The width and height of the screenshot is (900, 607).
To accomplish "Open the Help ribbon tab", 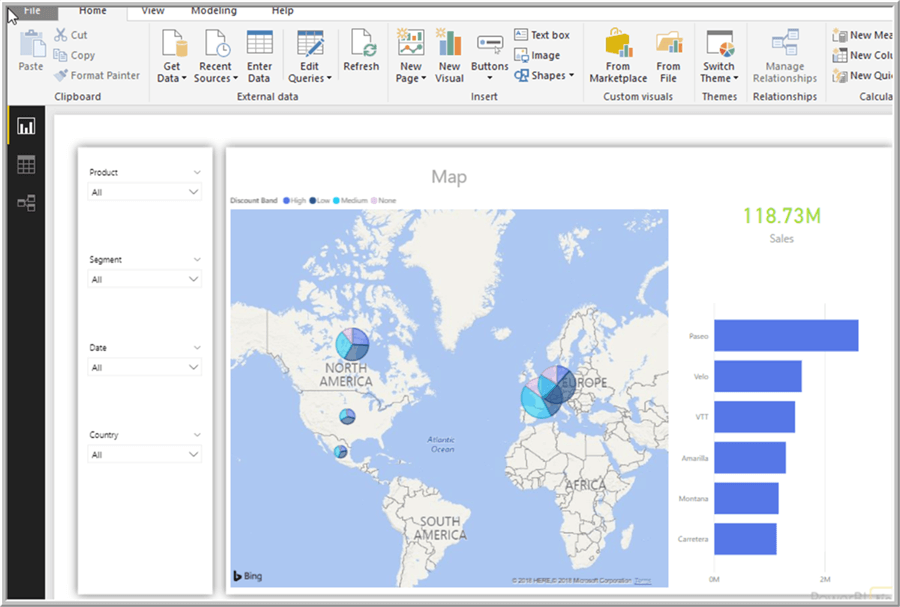I will coord(282,11).
